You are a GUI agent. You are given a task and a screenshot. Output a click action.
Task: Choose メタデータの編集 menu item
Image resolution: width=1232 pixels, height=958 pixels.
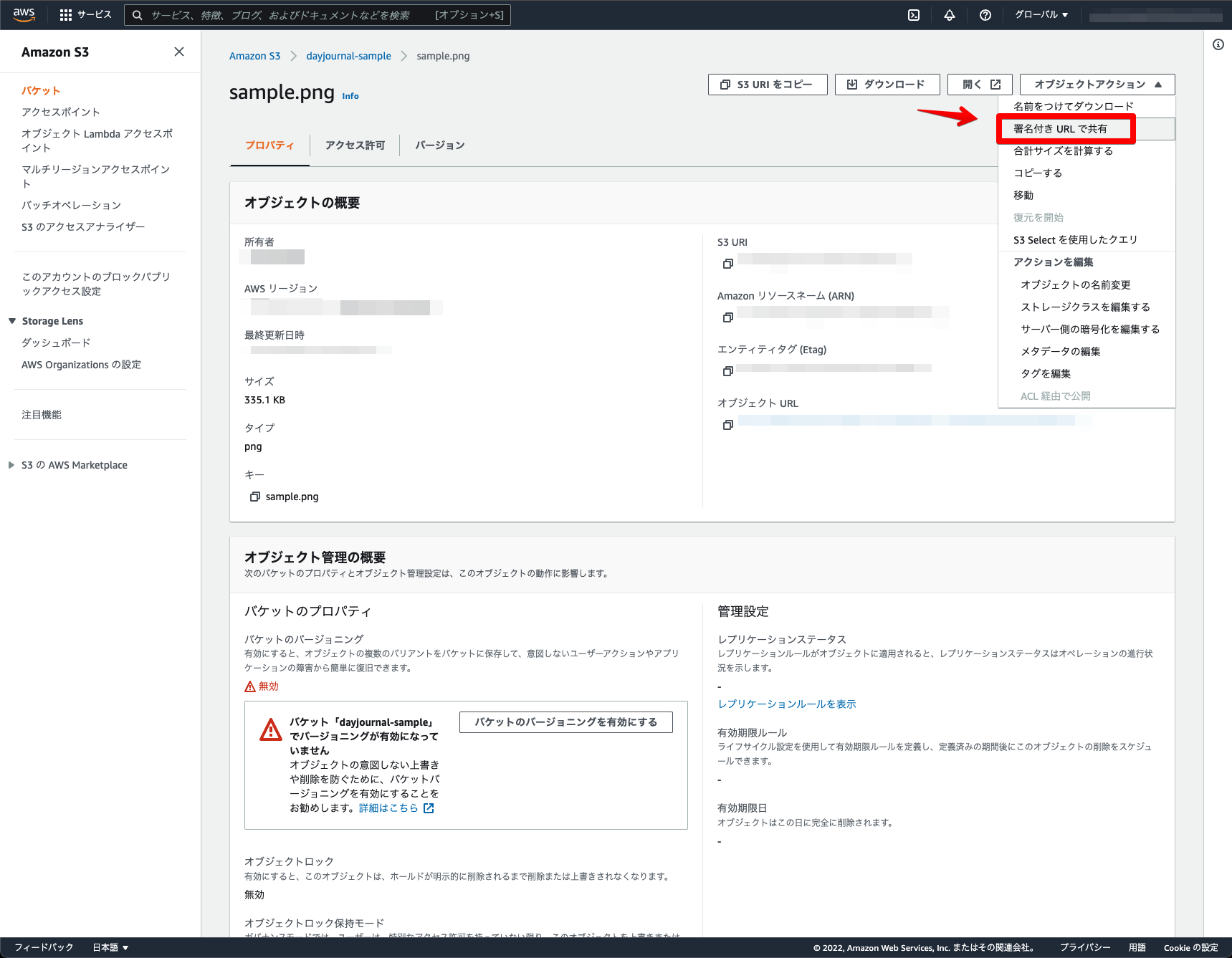[x=1087, y=352]
